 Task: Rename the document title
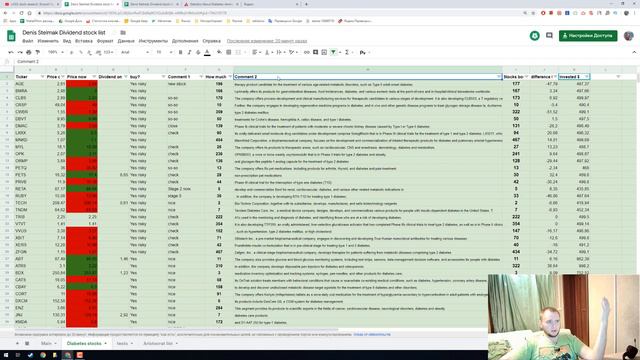pos(64,33)
